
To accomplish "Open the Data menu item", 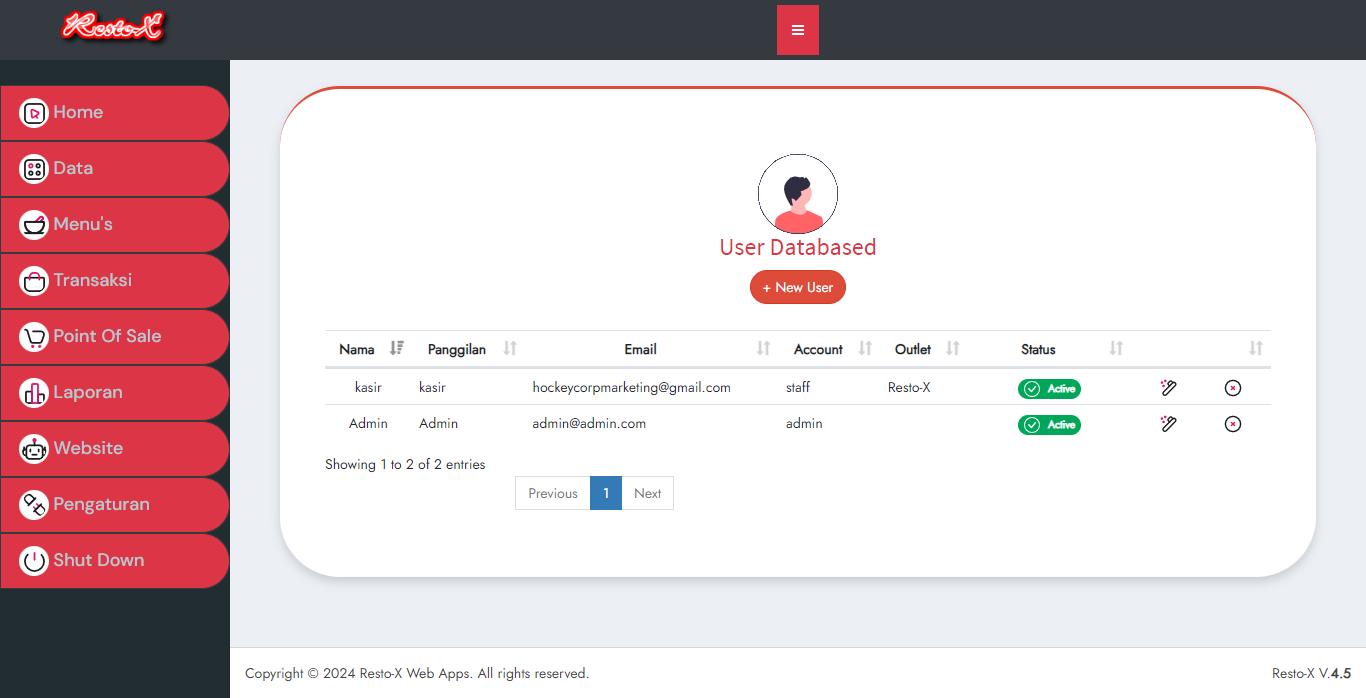I will [x=114, y=169].
